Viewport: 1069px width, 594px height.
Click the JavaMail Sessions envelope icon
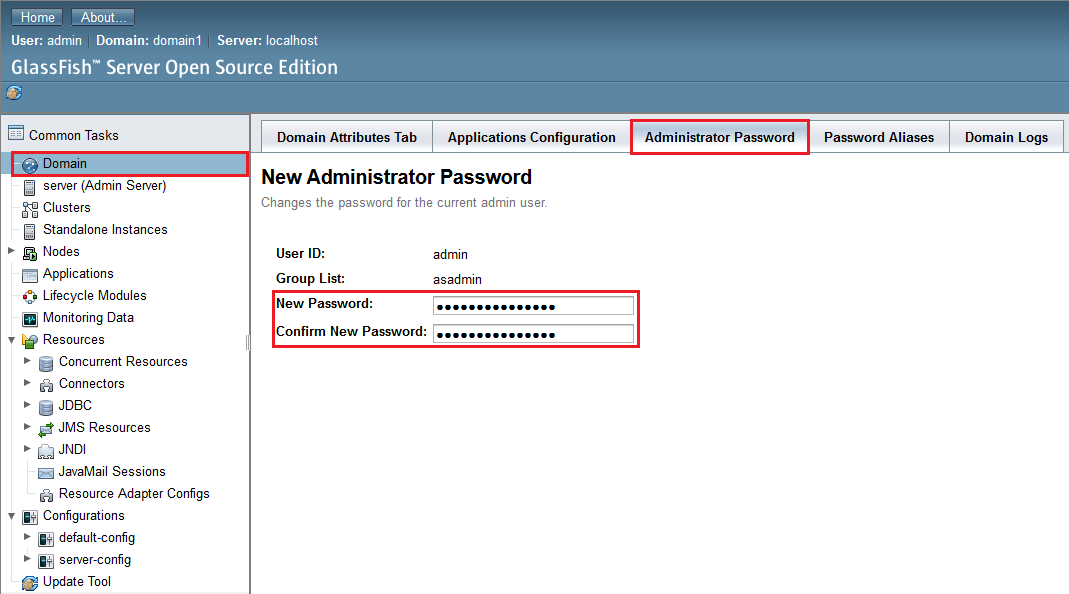tap(46, 473)
